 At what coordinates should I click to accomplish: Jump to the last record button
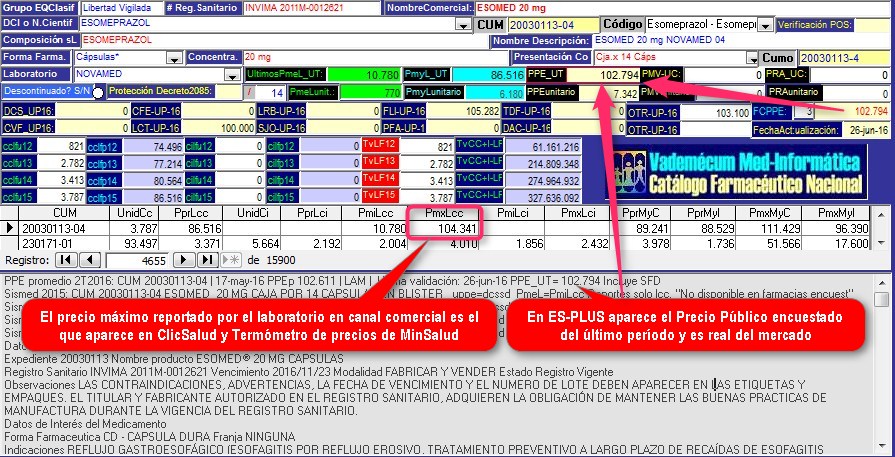208,261
